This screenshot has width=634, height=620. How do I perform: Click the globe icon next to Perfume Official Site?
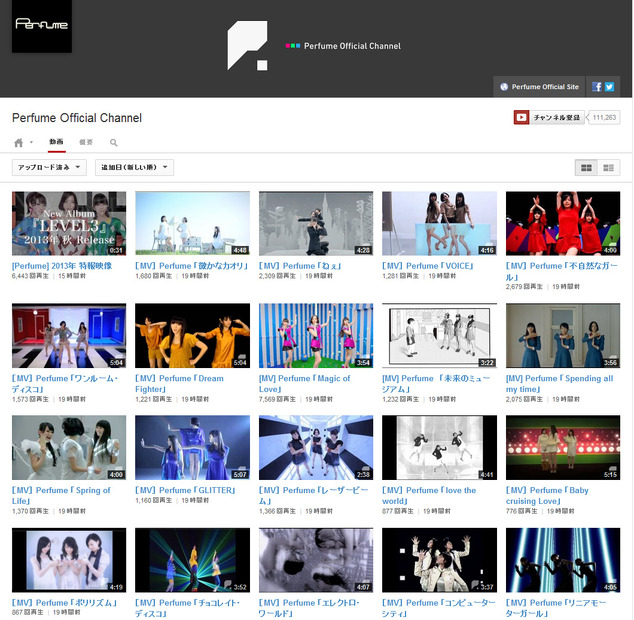(x=504, y=87)
